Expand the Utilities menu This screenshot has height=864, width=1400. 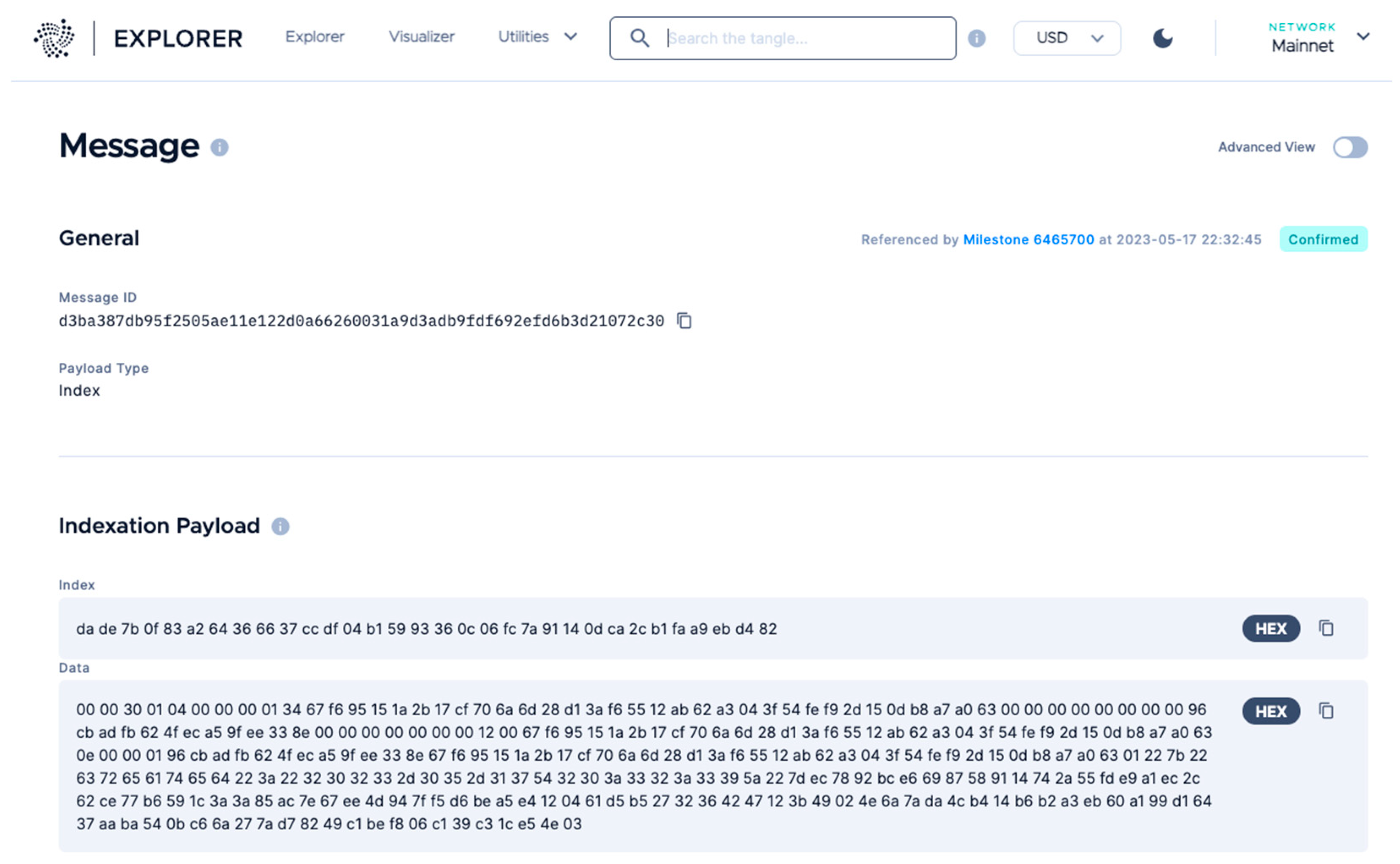click(x=537, y=36)
